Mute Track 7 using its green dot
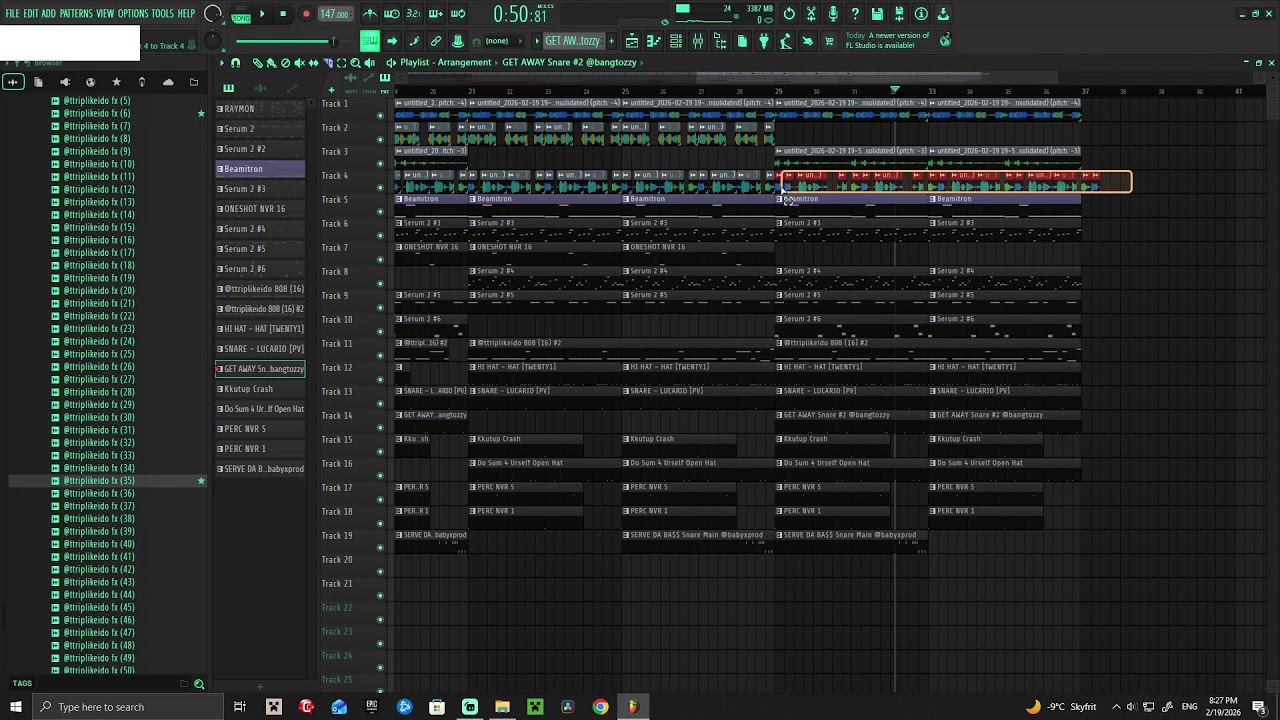The image size is (1280, 720). pos(380,259)
